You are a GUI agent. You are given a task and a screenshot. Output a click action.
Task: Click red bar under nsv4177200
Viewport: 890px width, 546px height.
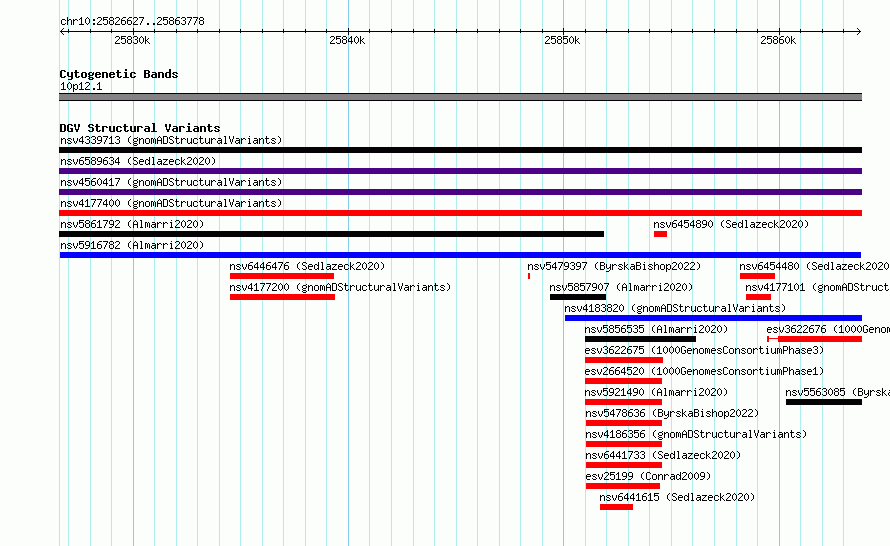(x=282, y=297)
